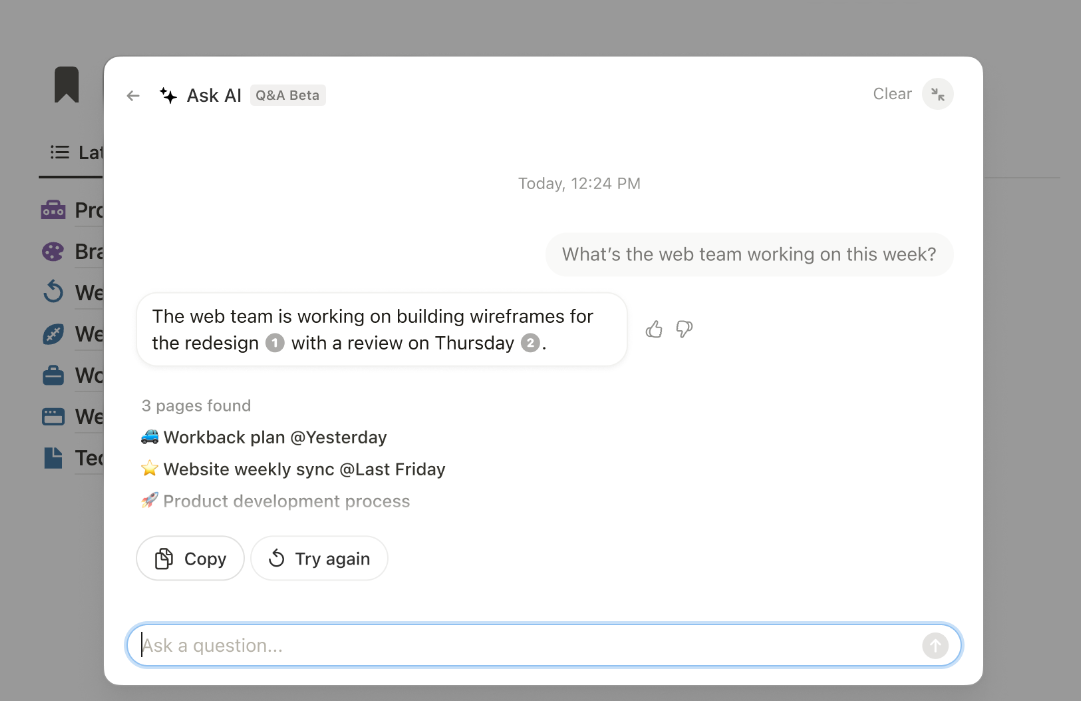Select the list view tab behind the dialog
The image size is (1081, 701).
pos(71,152)
